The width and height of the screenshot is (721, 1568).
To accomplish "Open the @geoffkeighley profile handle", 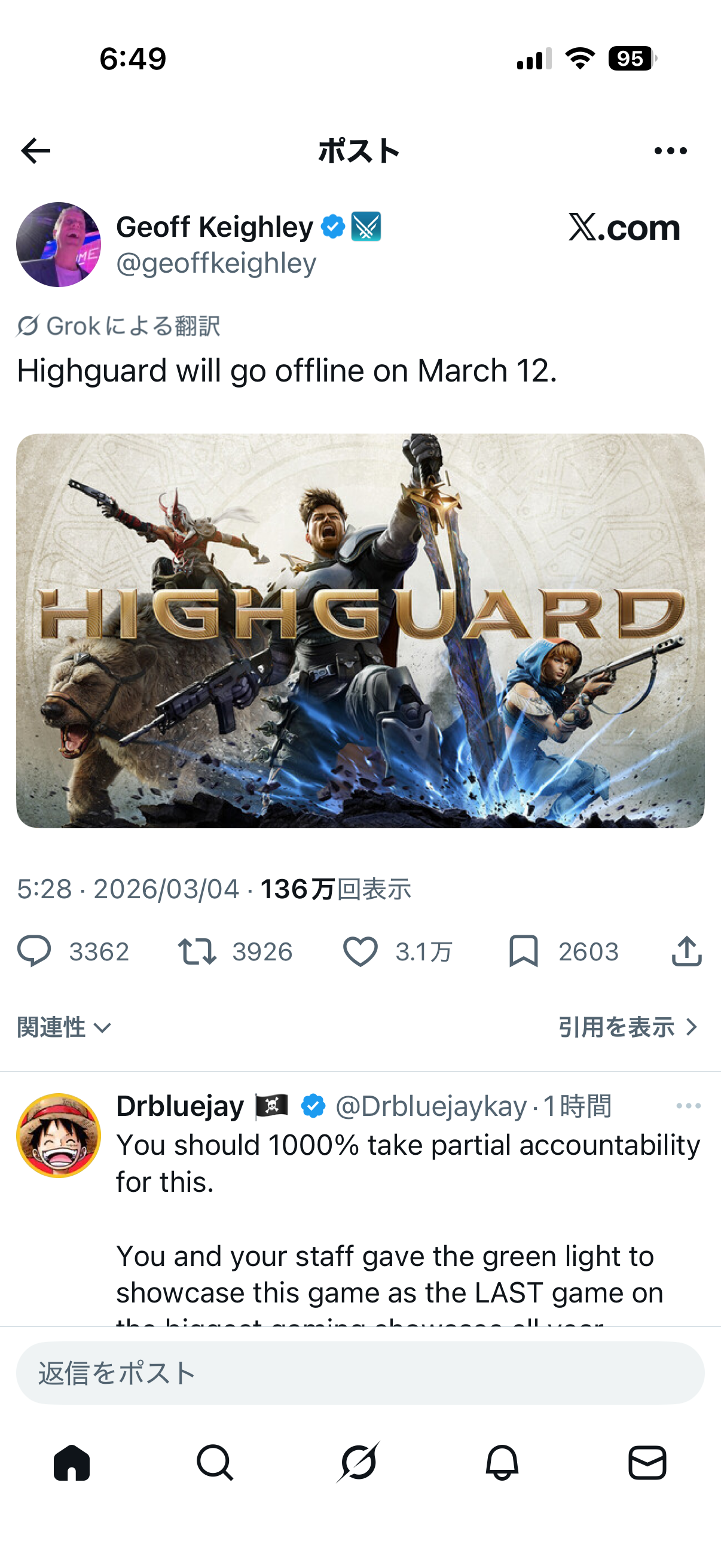I will pyautogui.click(x=216, y=263).
